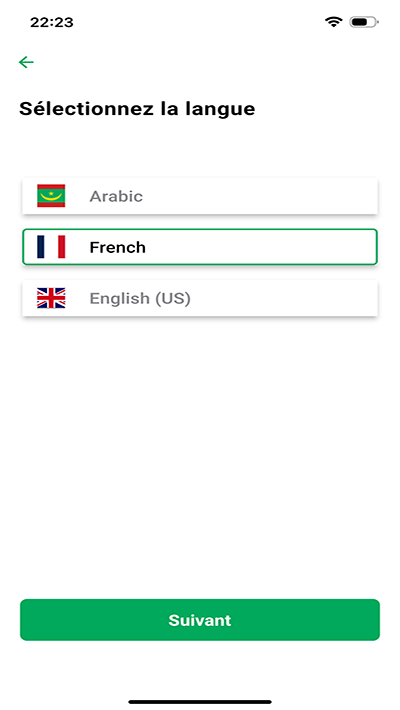
Task: Choose the English (US) language option card
Action: click(x=200, y=298)
